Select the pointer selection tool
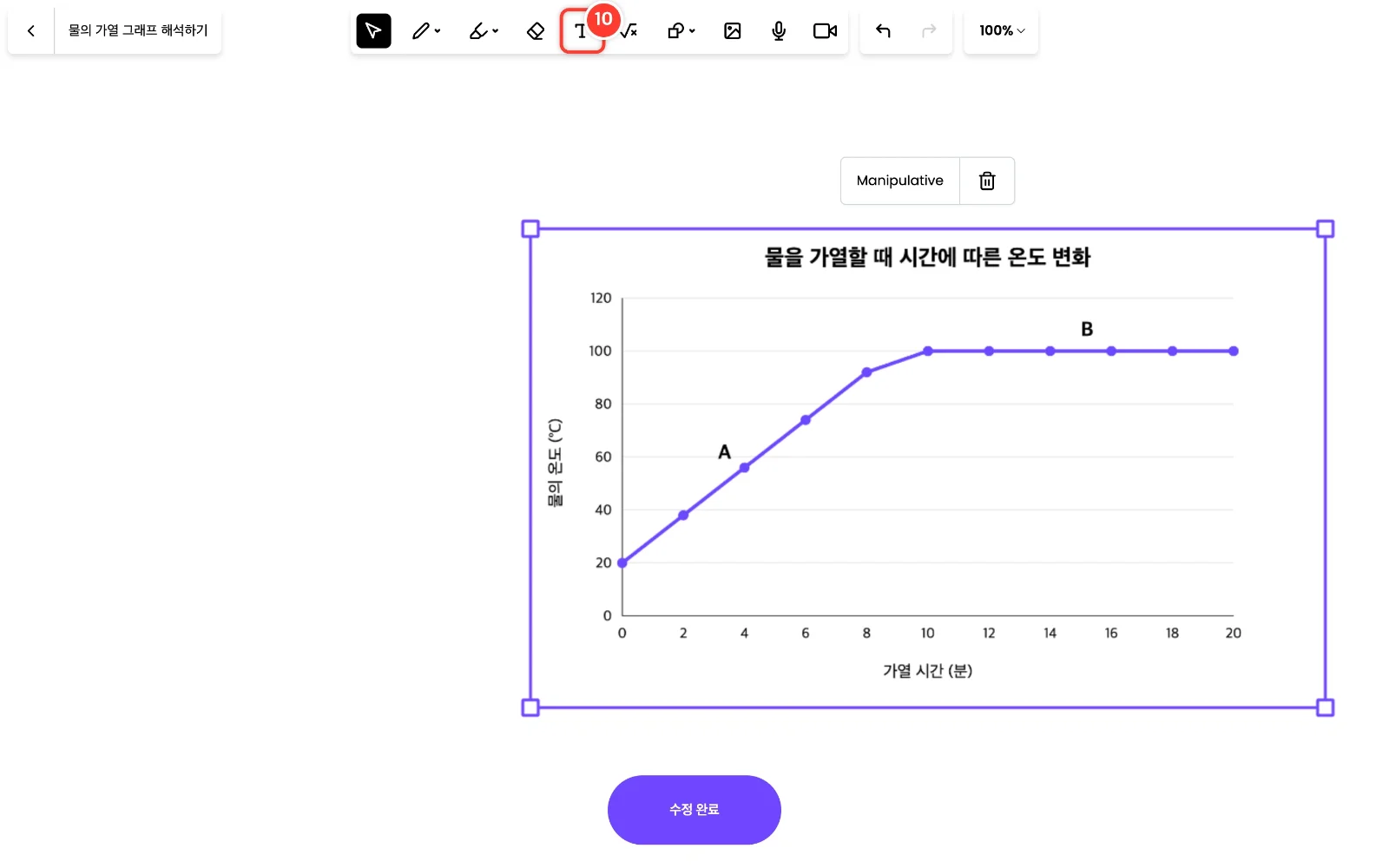 pos(373,31)
